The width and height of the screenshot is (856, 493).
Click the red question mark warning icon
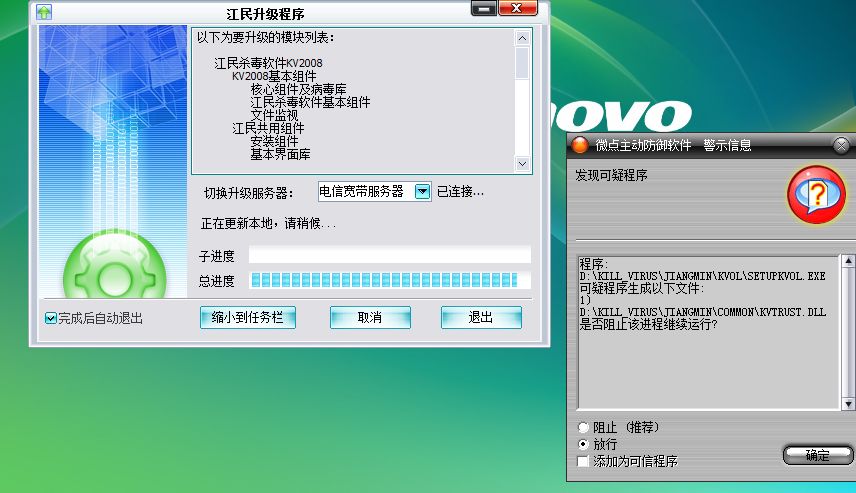click(816, 194)
